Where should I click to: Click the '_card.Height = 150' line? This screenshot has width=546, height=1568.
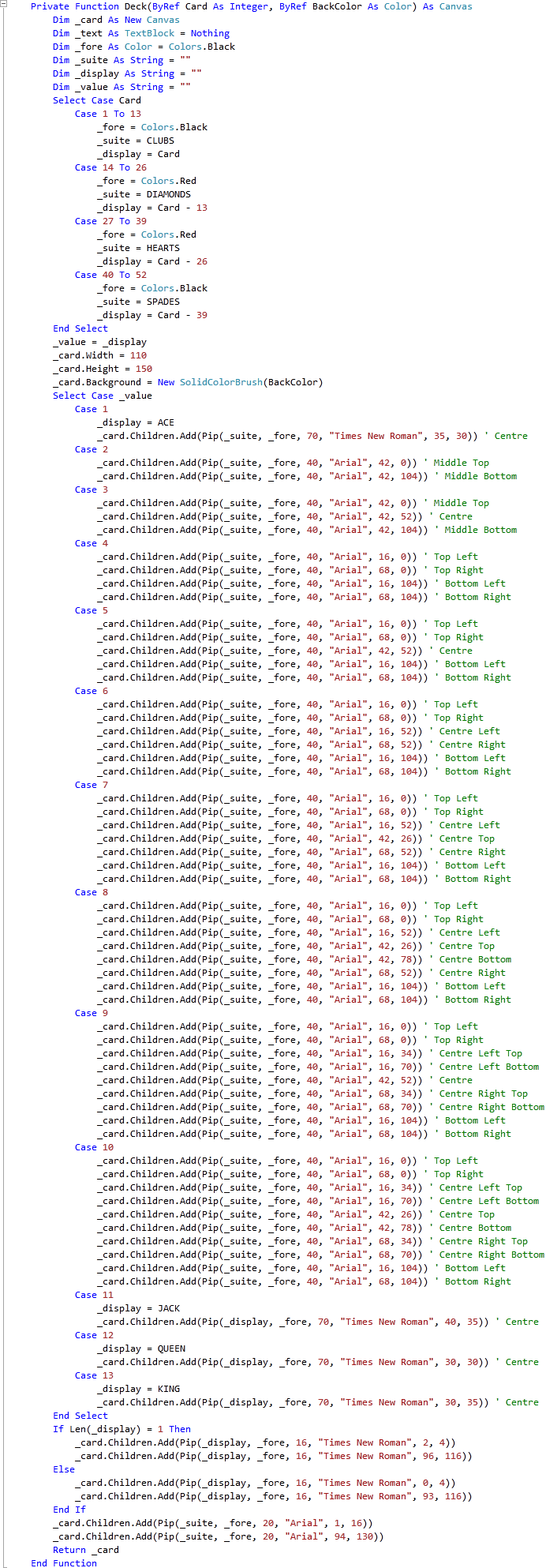point(103,369)
